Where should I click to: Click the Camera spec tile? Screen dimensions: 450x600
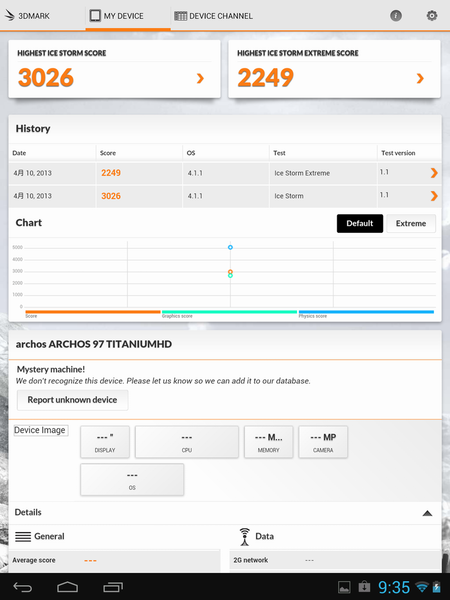pos(323,442)
